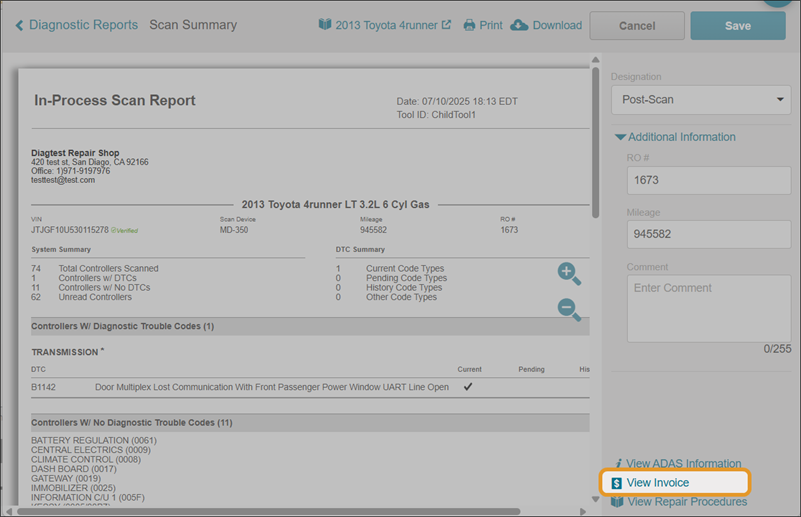Click the View ADAS Information info icon
The width and height of the screenshot is (801, 517).
(x=618, y=464)
